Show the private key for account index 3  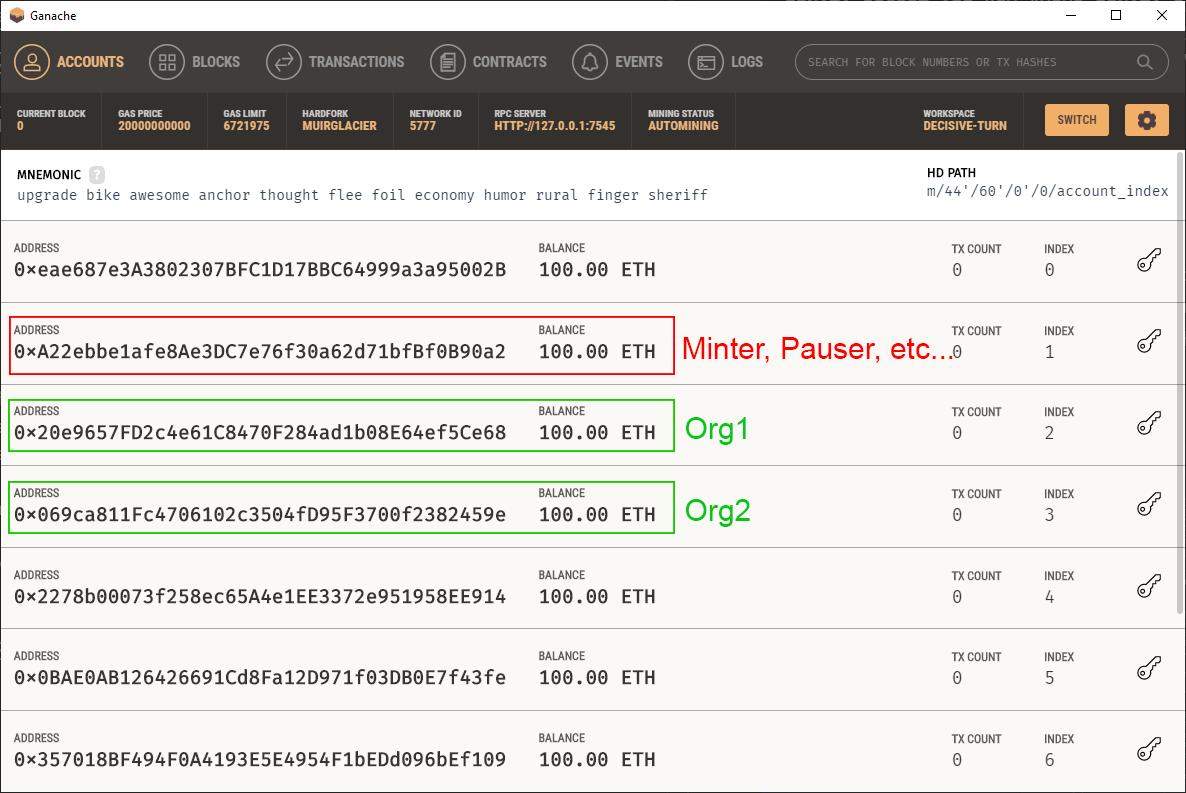click(1149, 505)
